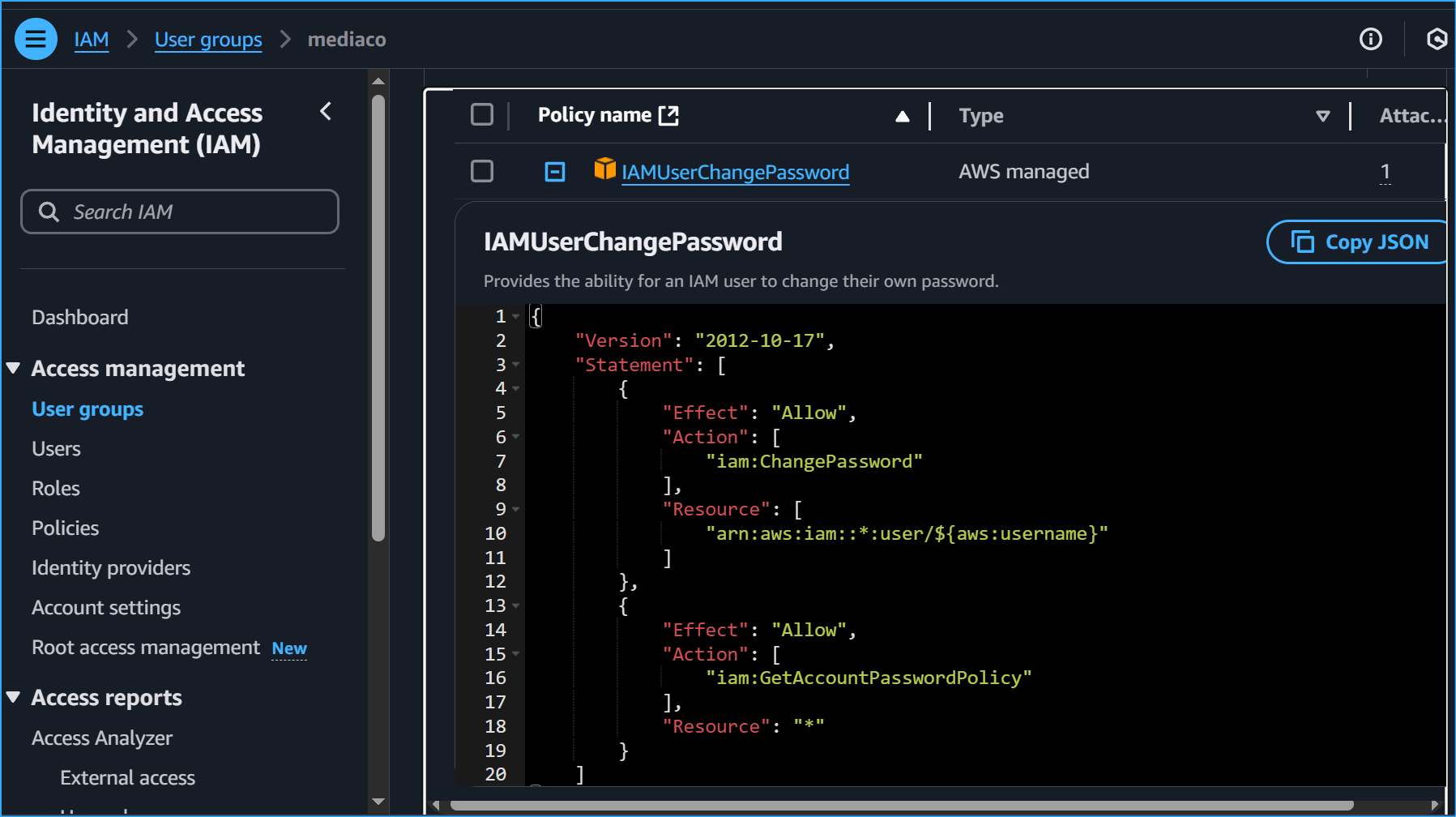
Task: Open the IAMUserChangePassword policy link
Action: [735, 172]
